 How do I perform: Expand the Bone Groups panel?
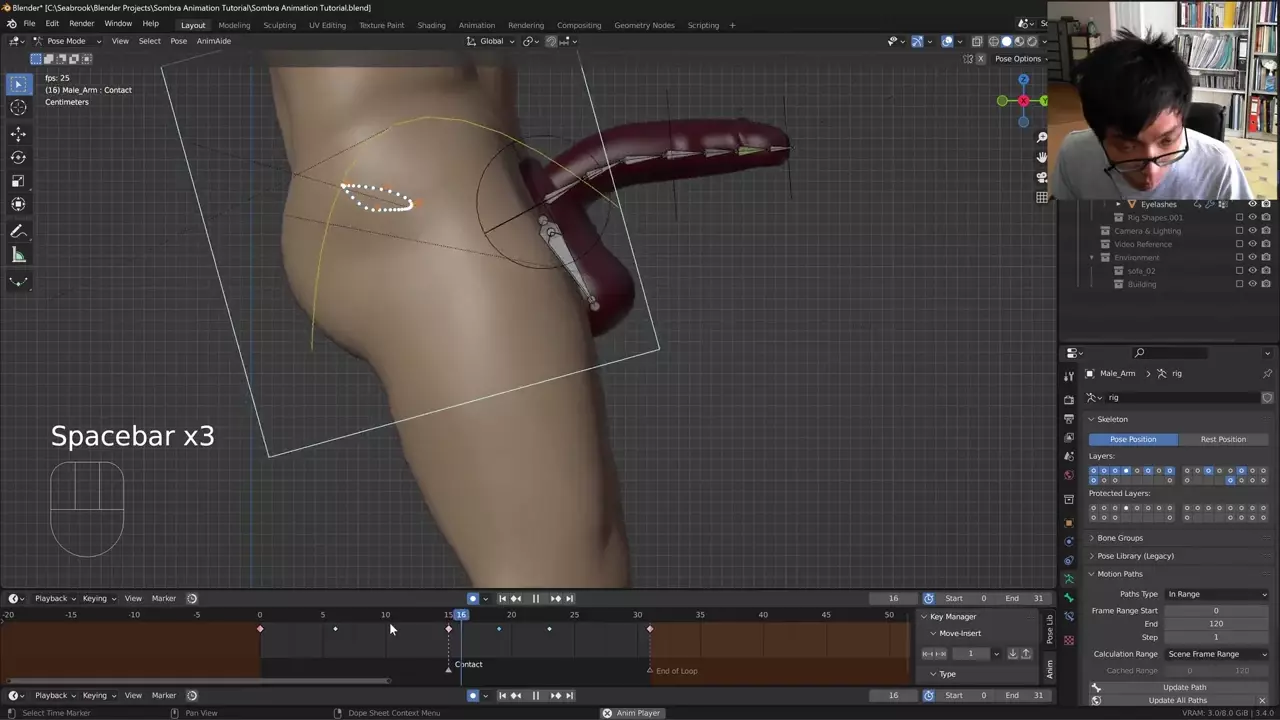[1120, 538]
